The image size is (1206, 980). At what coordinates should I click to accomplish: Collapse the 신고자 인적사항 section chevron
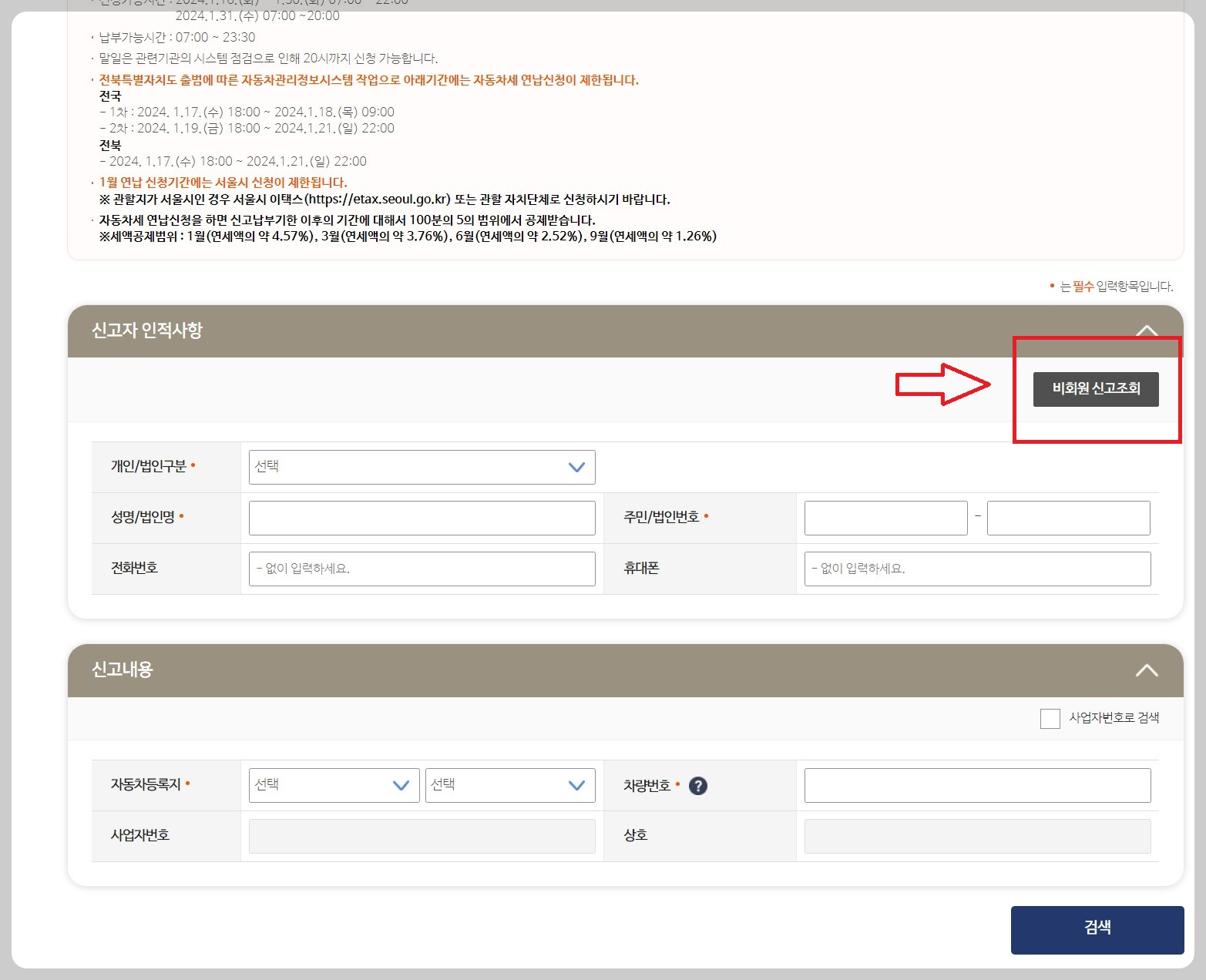[x=1147, y=330]
